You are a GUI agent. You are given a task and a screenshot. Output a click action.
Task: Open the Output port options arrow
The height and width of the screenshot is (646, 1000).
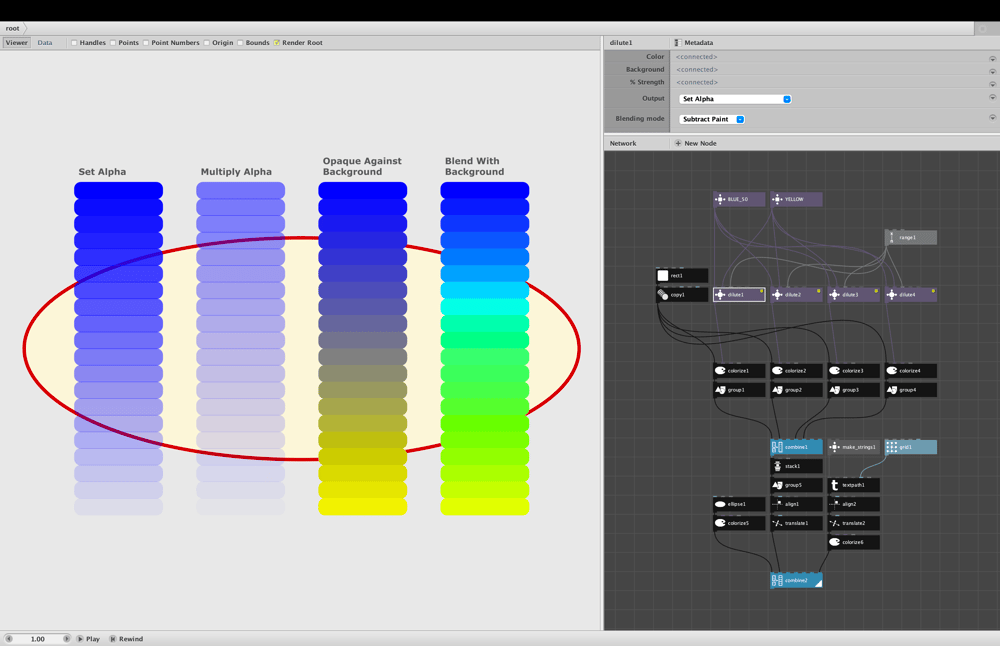992,98
